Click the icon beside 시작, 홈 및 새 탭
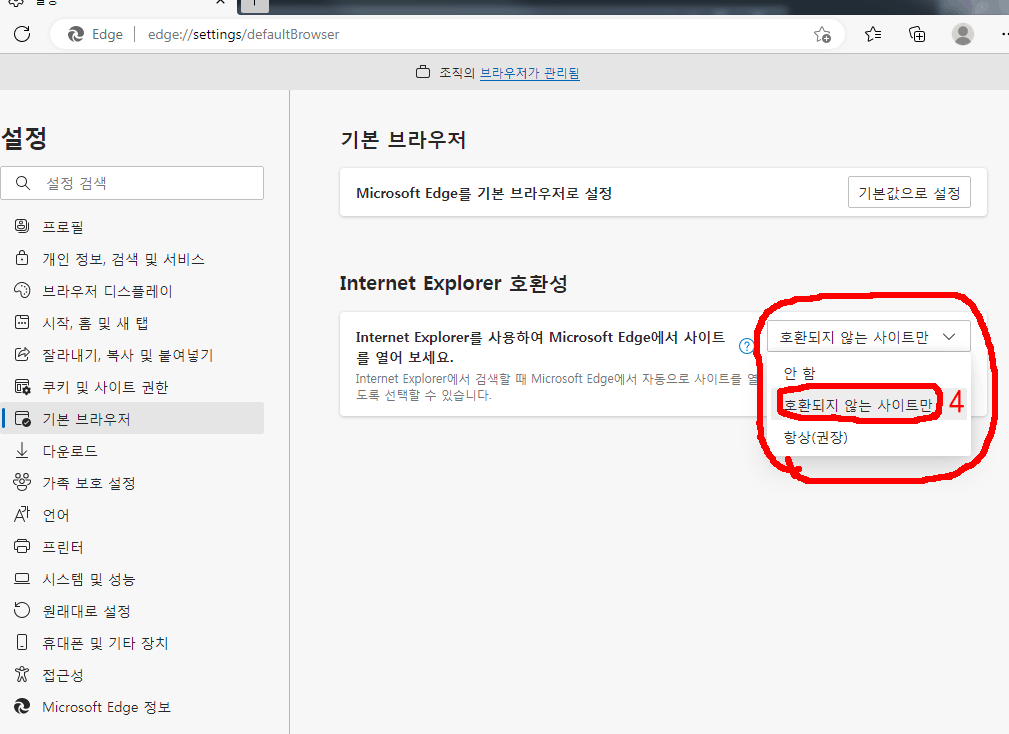The width and height of the screenshot is (1009, 734). coord(22,322)
